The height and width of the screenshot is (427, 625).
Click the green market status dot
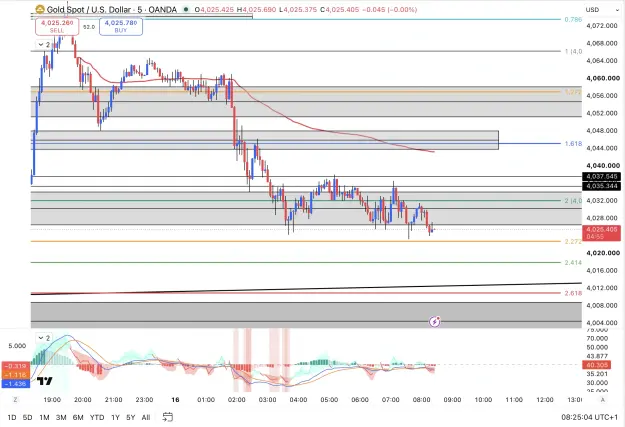[x=186, y=9]
